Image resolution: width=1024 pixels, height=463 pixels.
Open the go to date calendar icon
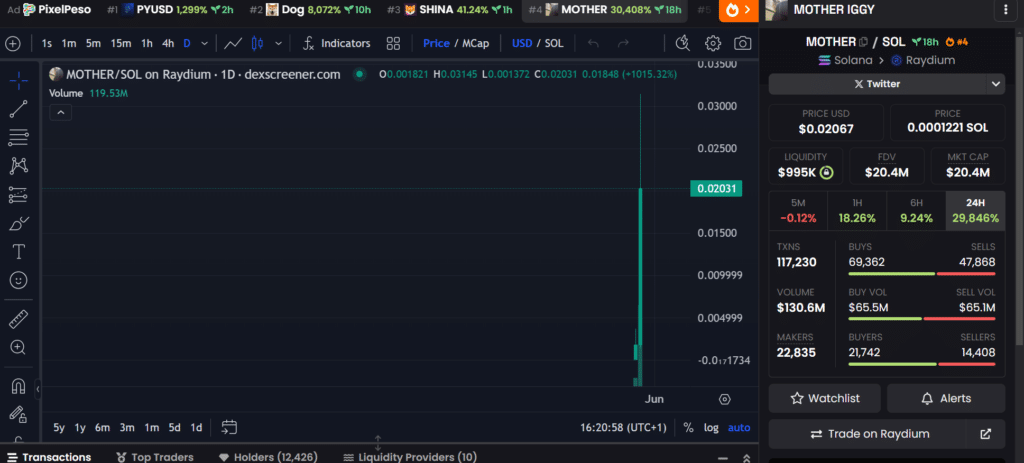(x=229, y=428)
